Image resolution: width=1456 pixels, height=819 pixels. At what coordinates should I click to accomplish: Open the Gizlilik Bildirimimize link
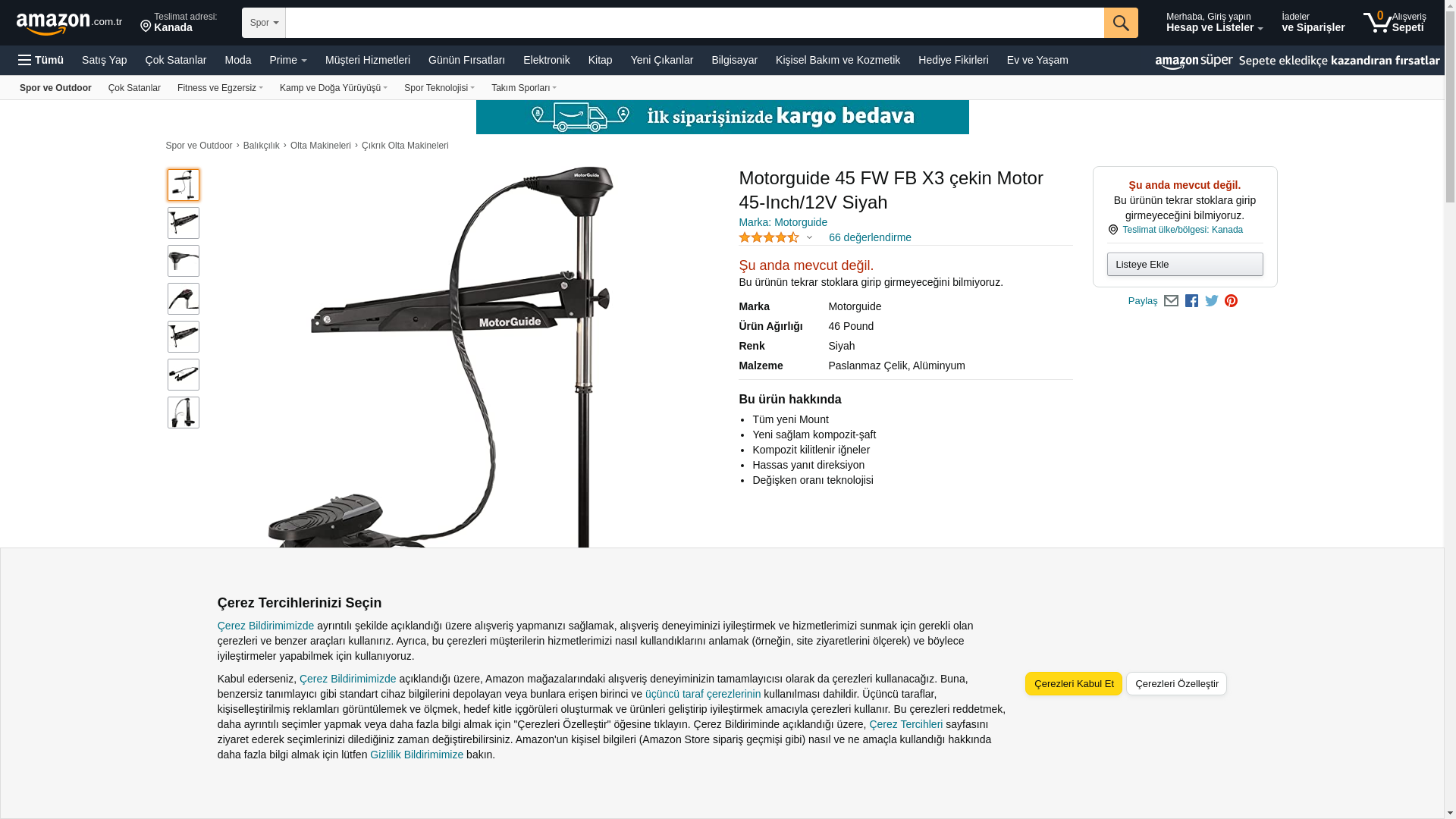pyautogui.click(x=416, y=755)
